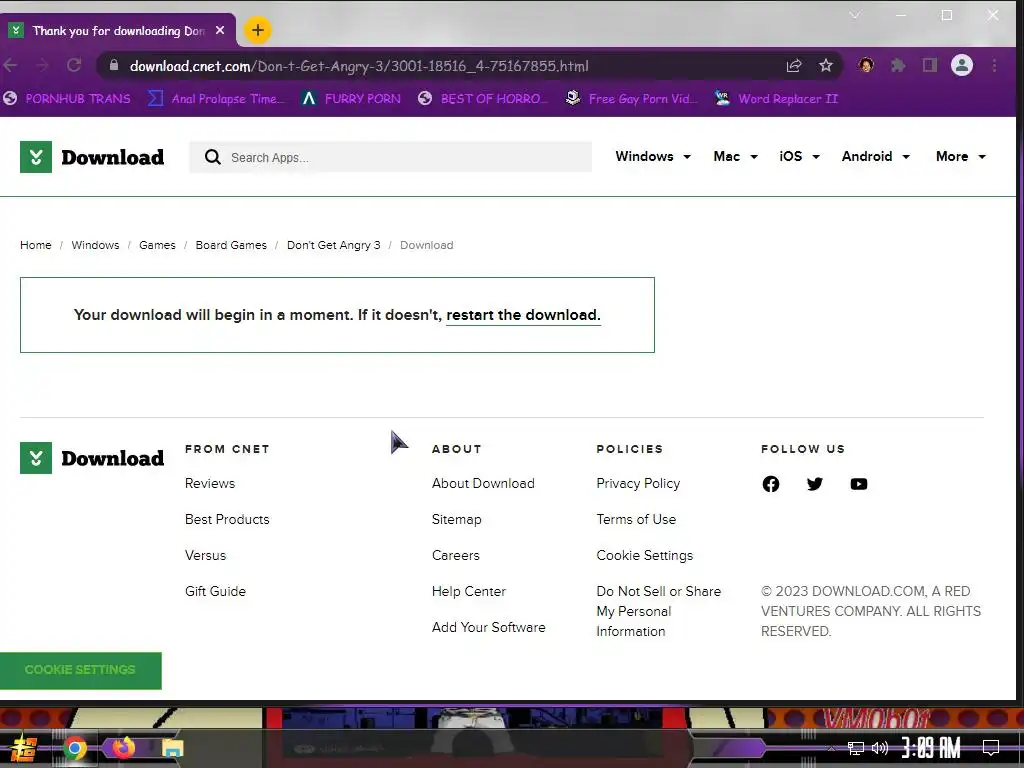Open the Gift Guide footer link
This screenshot has width=1024, height=768.
point(216,592)
